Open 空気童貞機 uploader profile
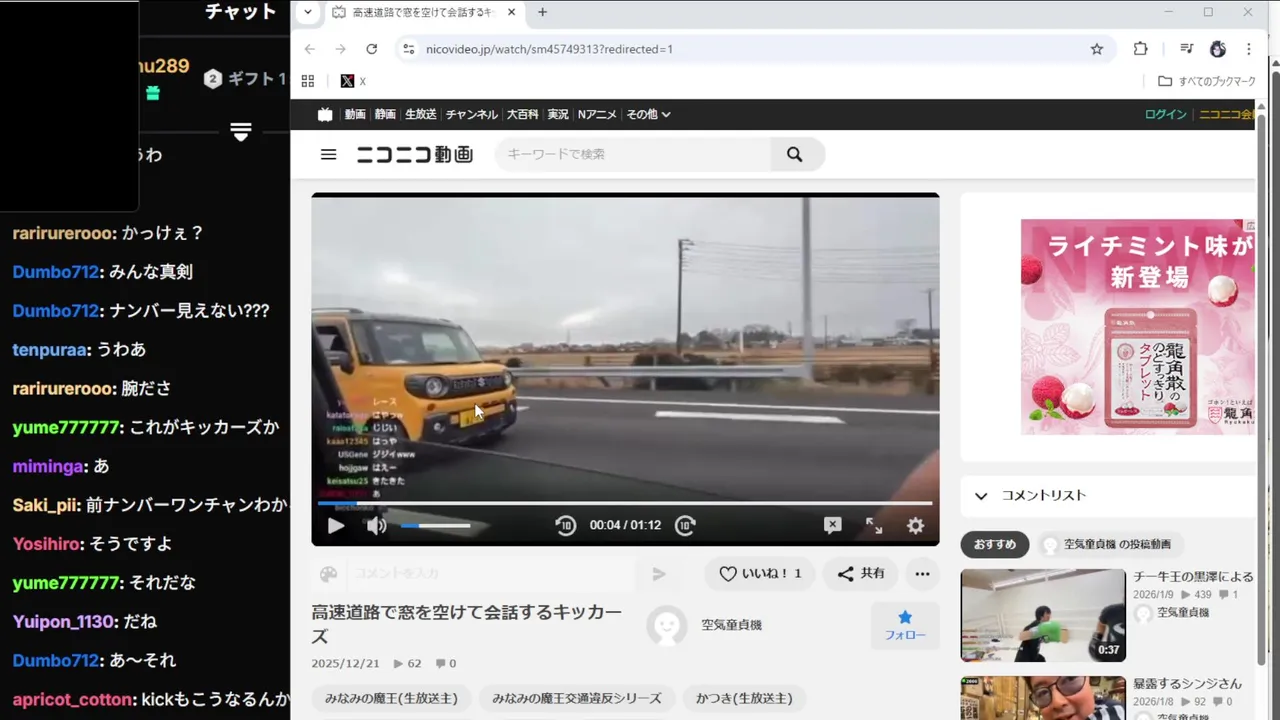The image size is (1280, 720). [731, 625]
